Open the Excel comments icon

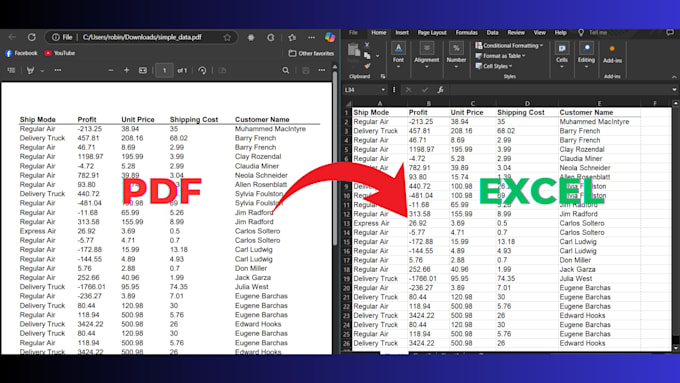pyautogui.click(x=670, y=33)
